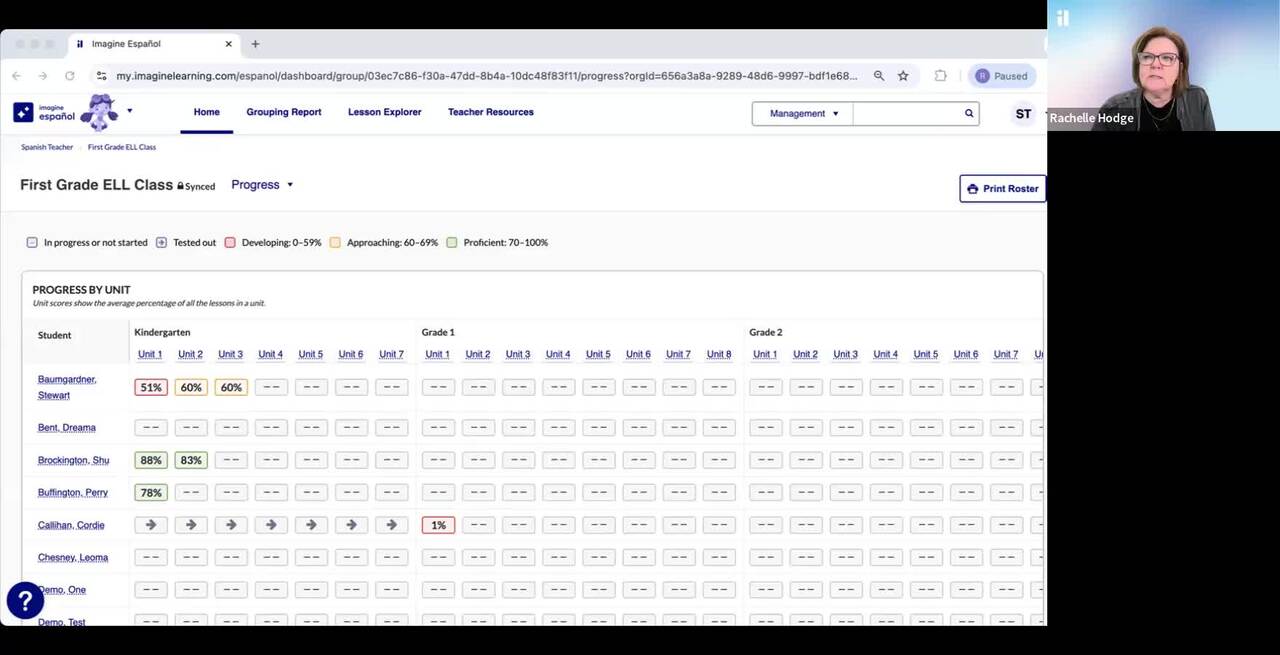Open student Callihan, Cordie
This screenshot has width=1280, height=655.
coord(71,525)
